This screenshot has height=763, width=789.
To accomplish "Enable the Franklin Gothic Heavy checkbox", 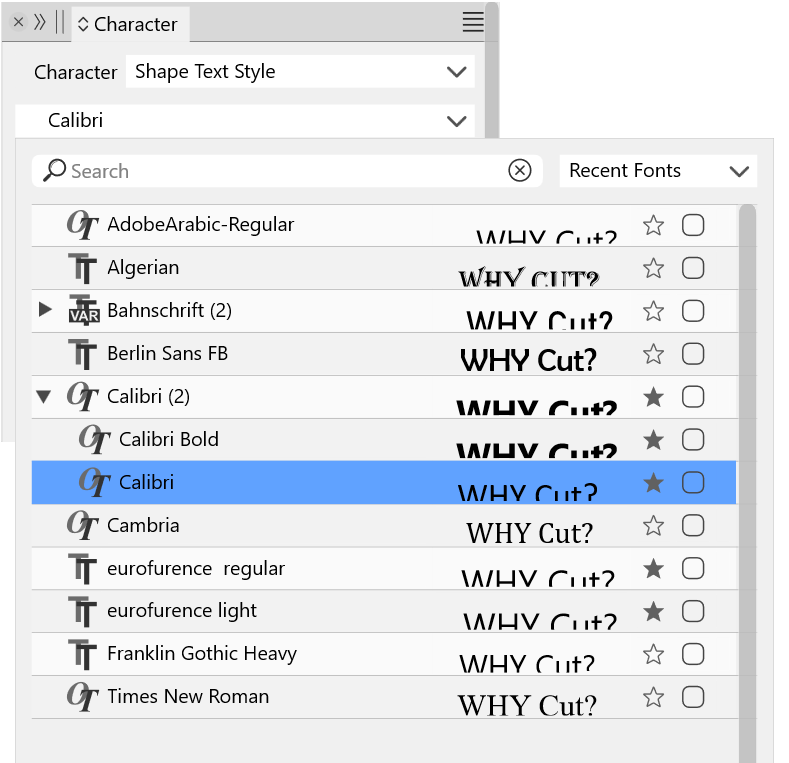I will pyautogui.click(x=693, y=654).
